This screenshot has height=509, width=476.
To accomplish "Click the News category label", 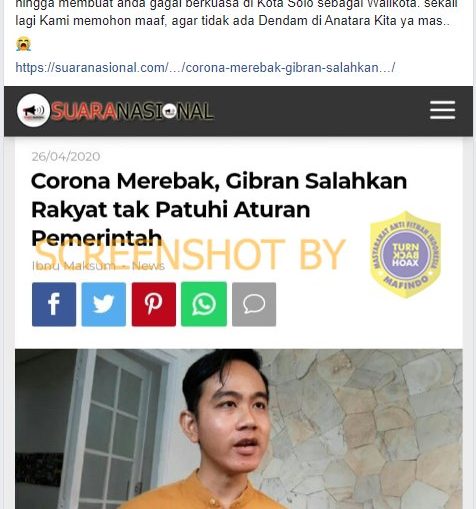I will 148,266.
